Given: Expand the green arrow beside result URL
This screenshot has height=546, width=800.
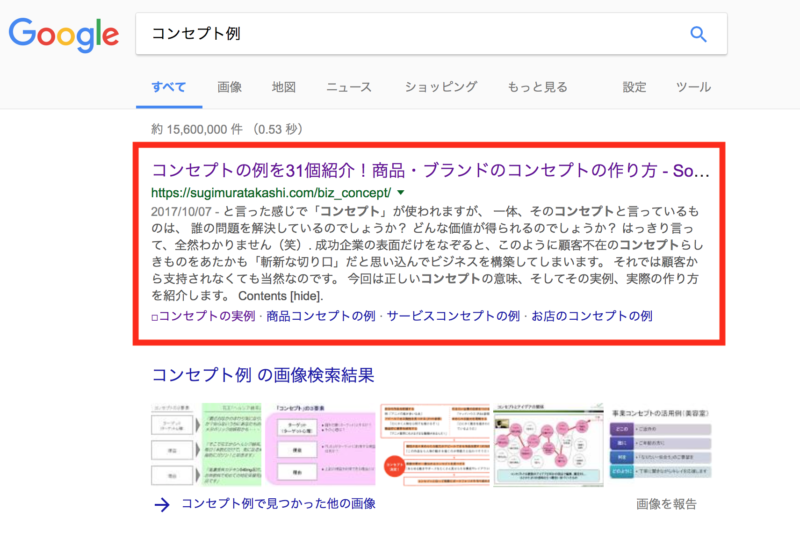Looking at the screenshot, I should pos(401,193).
